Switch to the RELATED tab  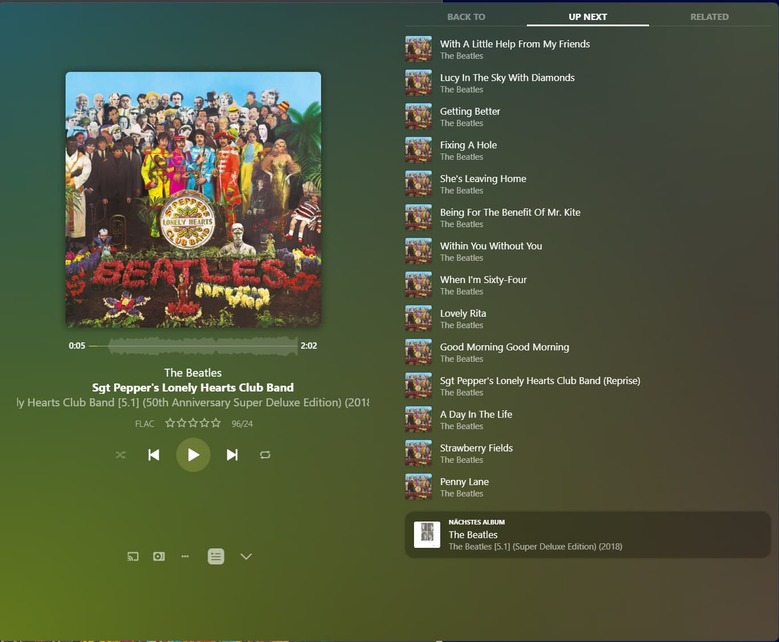(x=709, y=17)
